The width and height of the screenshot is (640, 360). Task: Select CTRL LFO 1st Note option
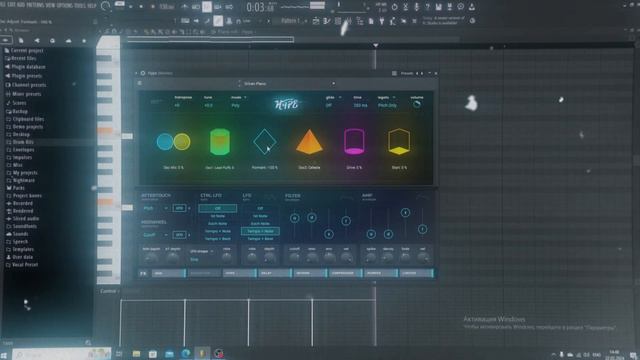(218, 216)
